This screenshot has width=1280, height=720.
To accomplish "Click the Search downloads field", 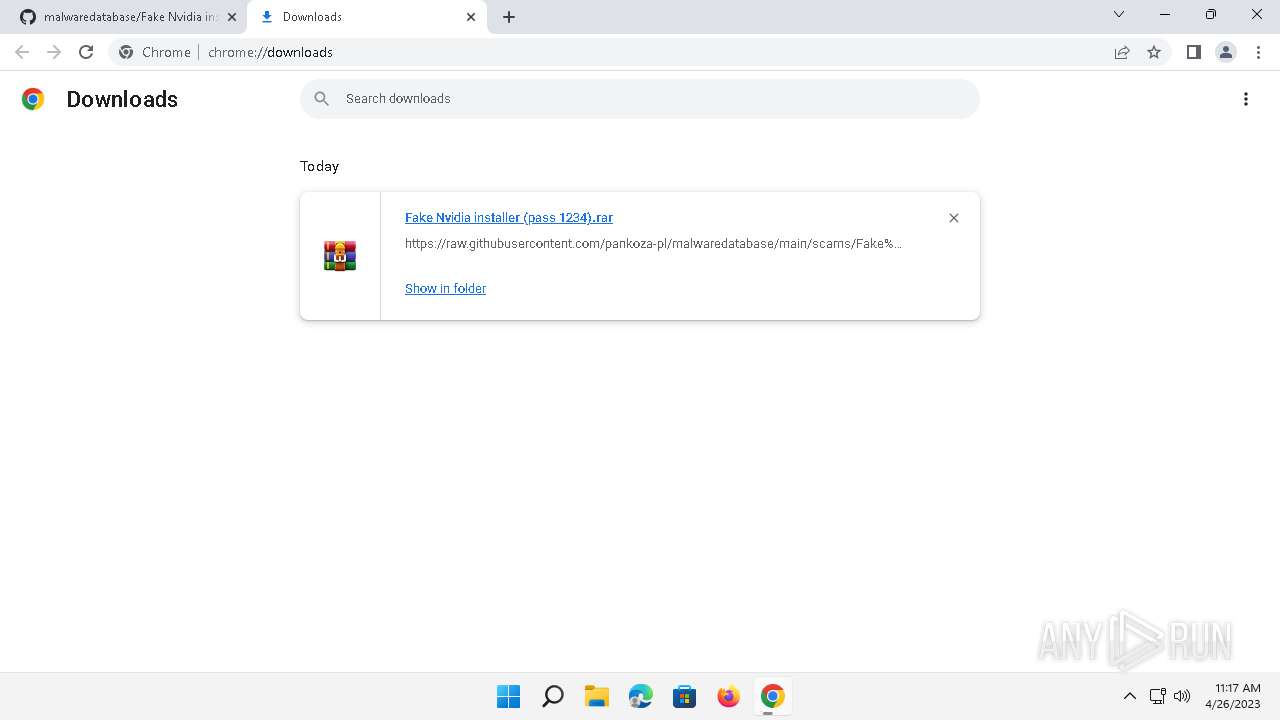I will click(640, 99).
